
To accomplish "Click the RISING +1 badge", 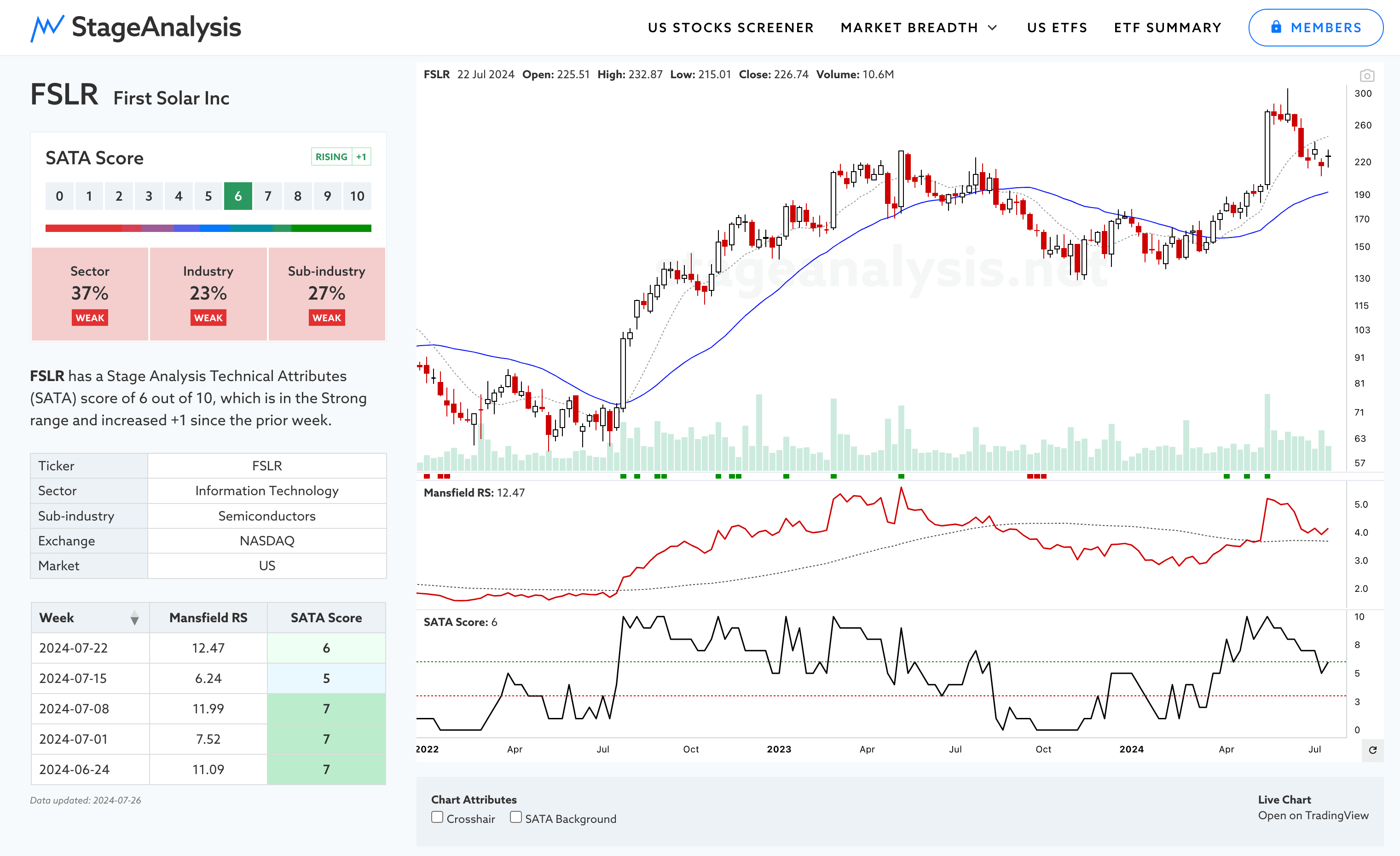I will pyautogui.click(x=341, y=157).
